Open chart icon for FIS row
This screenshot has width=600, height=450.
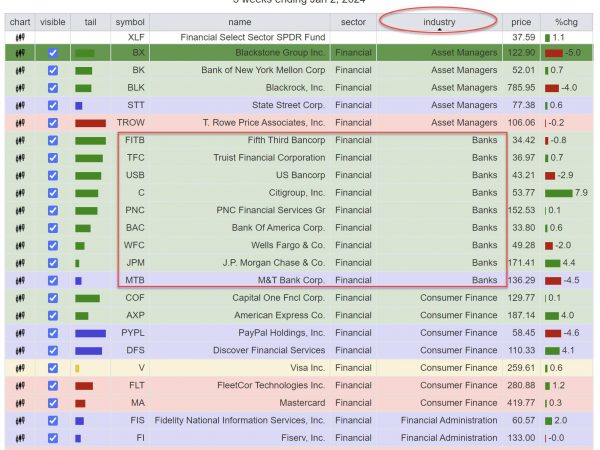(x=20, y=421)
